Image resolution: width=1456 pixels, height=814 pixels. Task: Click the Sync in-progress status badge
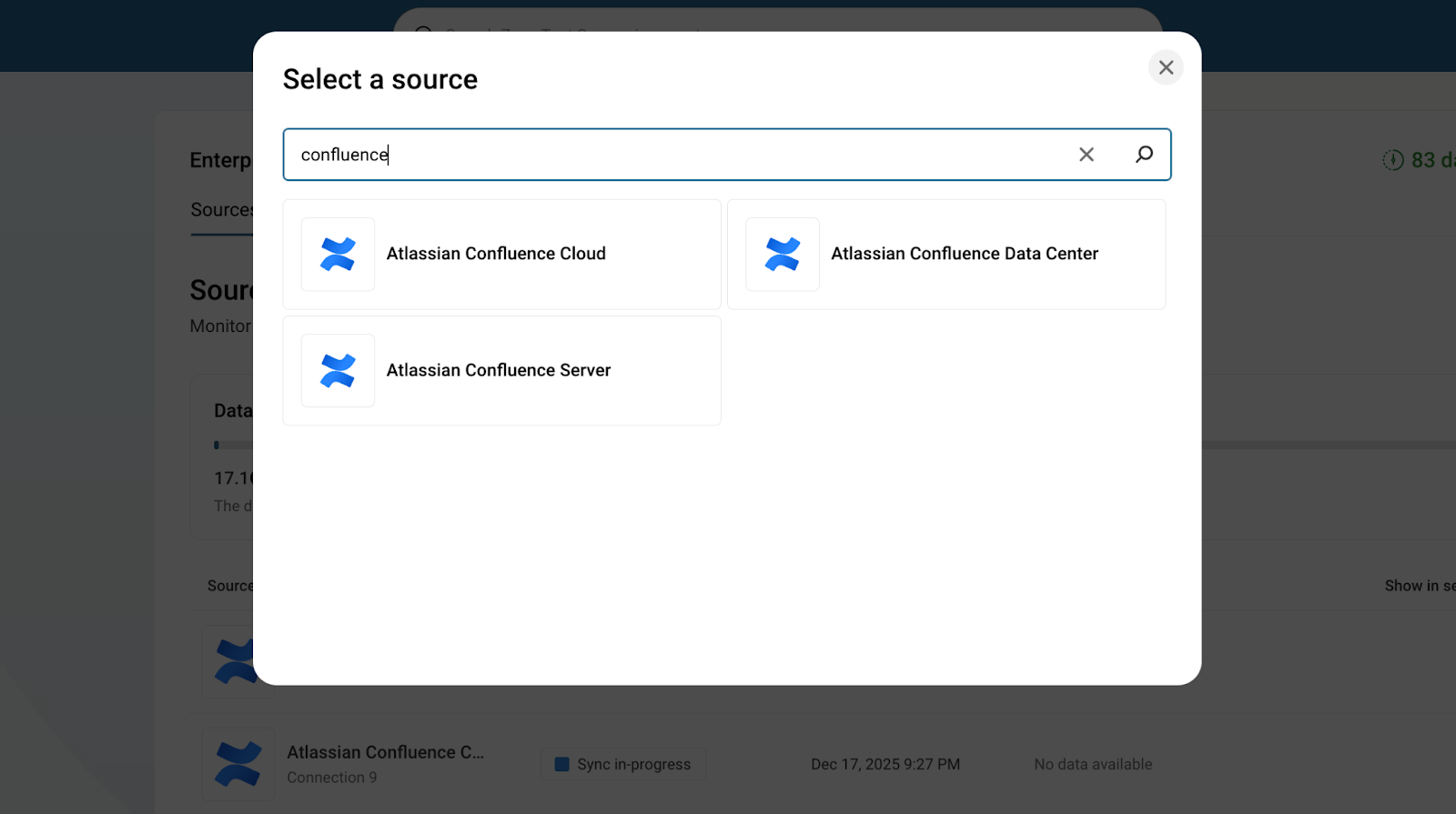pos(623,764)
